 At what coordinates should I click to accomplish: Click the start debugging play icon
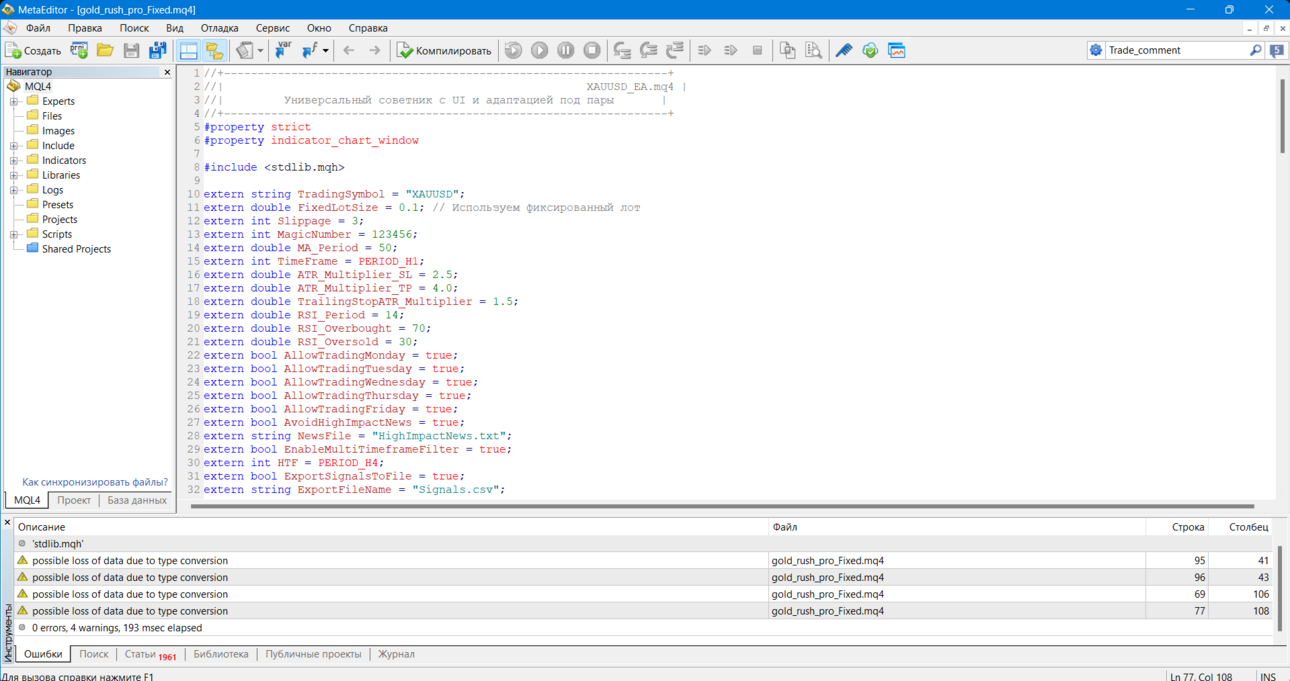pos(540,50)
